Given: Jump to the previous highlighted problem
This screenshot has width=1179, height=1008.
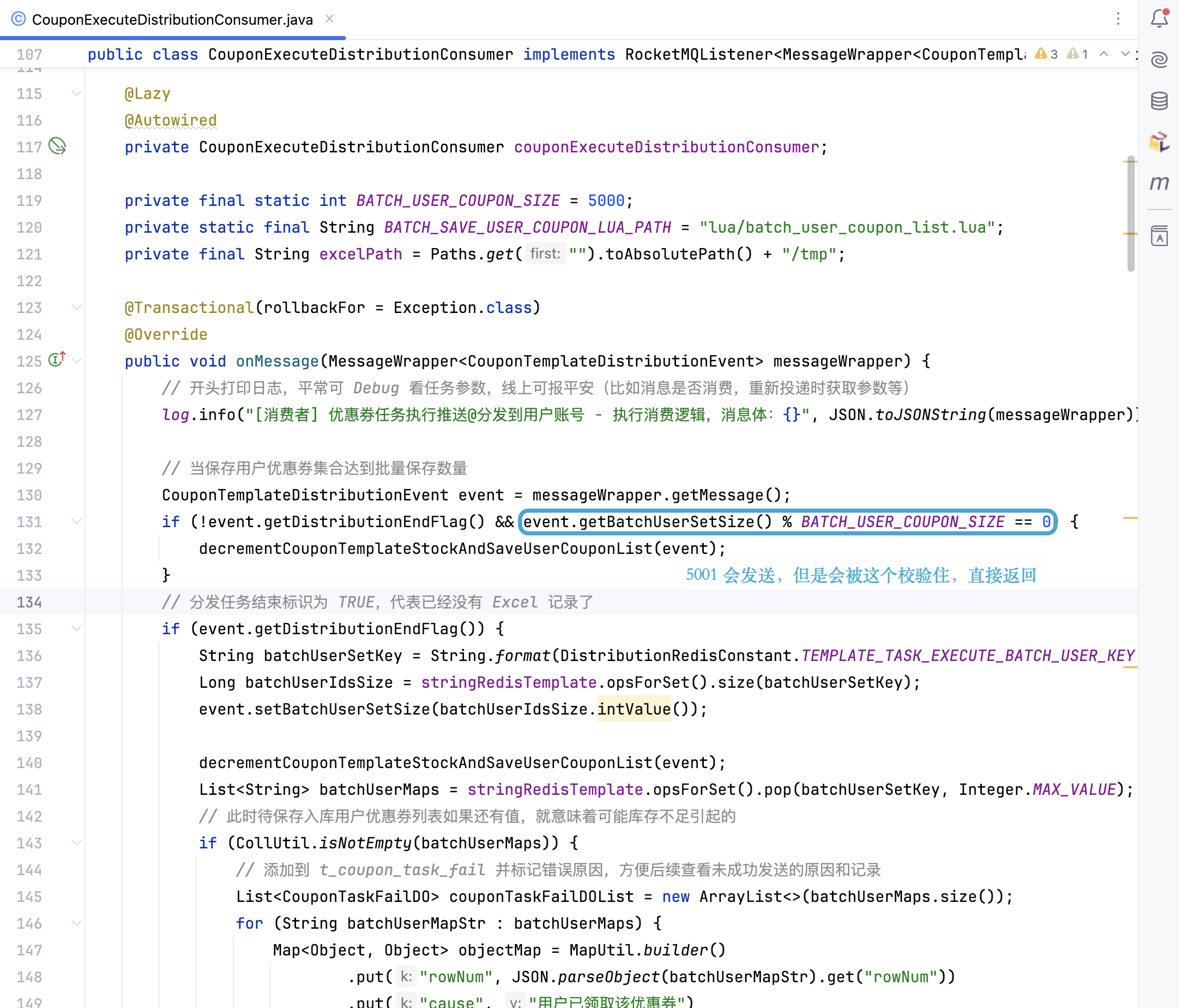Looking at the screenshot, I should tap(1103, 54).
